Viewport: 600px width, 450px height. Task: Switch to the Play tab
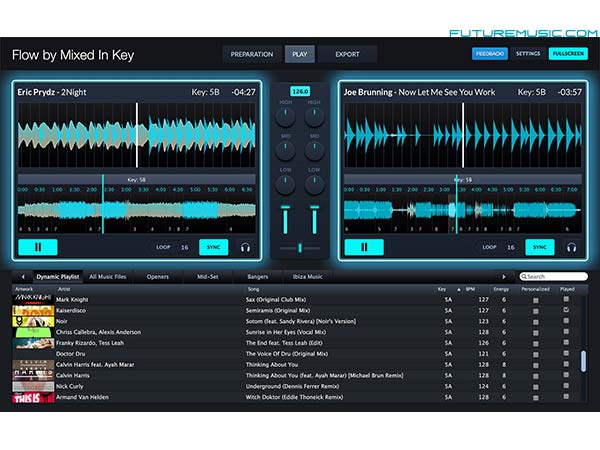[x=300, y=54]
